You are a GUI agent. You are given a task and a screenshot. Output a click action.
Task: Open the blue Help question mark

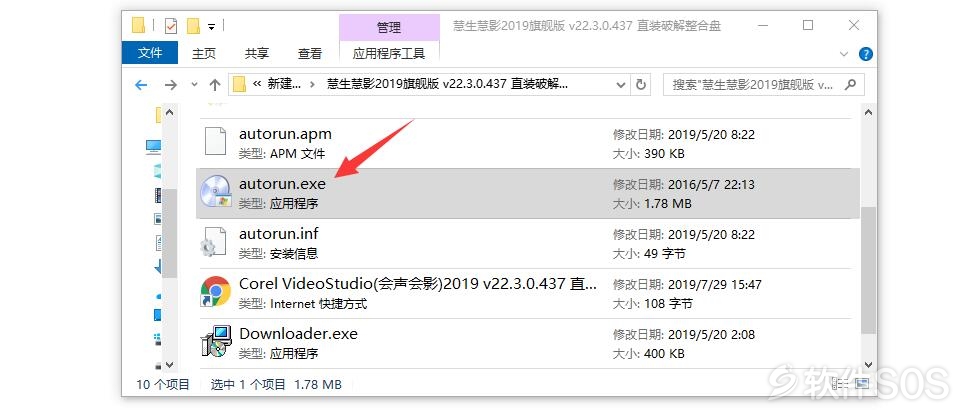[x=866, y=53]
